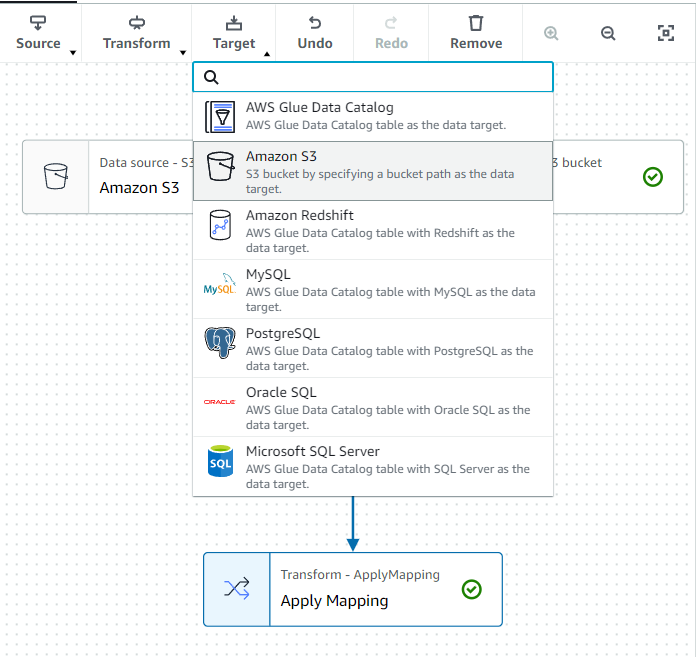Click bucket icon on Data source node
This screenshot has height=657, width=696.
[x=56, y=176]
